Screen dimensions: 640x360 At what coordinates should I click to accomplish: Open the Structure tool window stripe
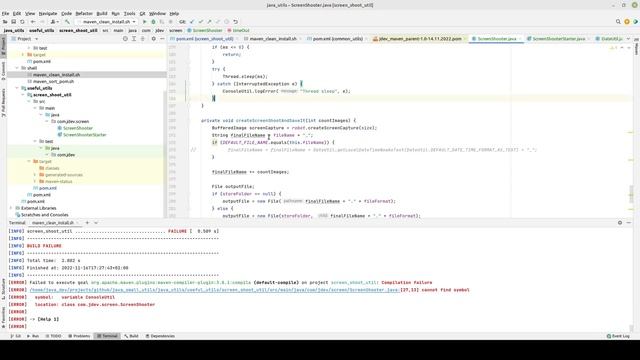[3, 289]
